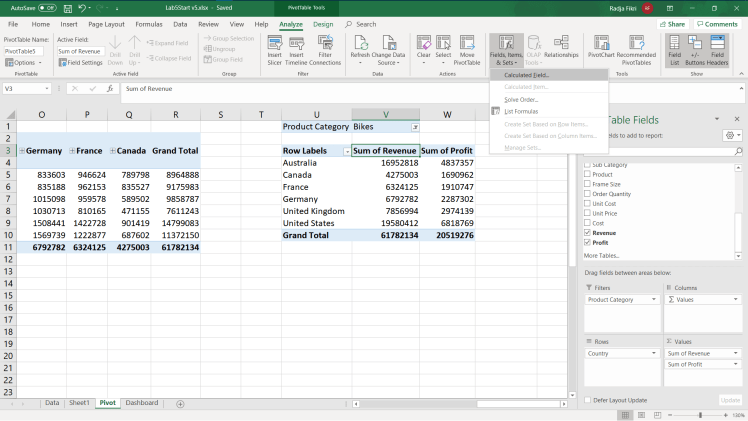Expand the Row Labels filter dropdown
Image resolution: width=748 pixels, height=421 pixels.
346,151
